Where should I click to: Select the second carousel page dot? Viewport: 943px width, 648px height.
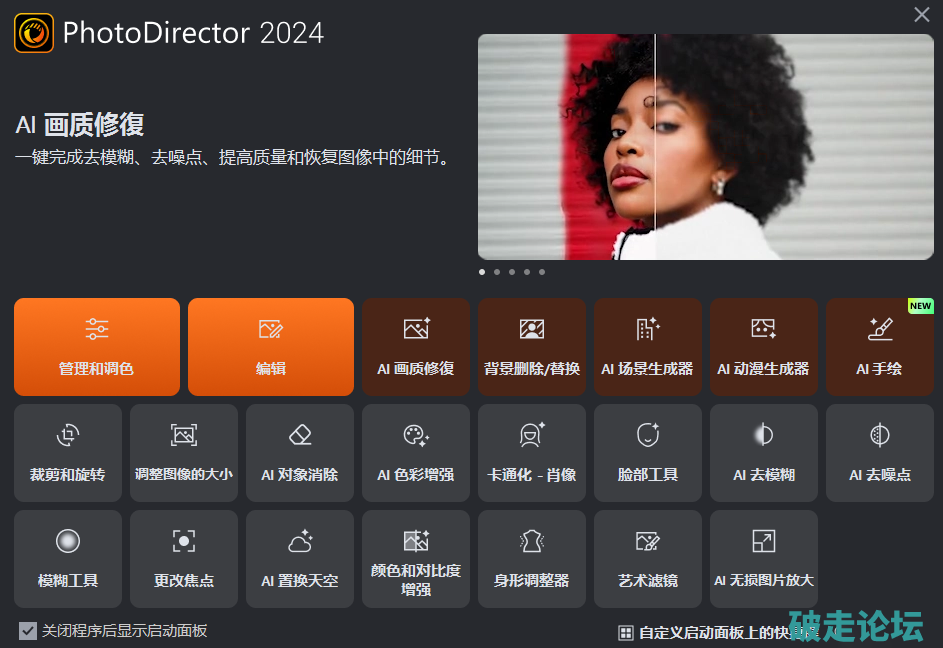(x=497, y=272)
